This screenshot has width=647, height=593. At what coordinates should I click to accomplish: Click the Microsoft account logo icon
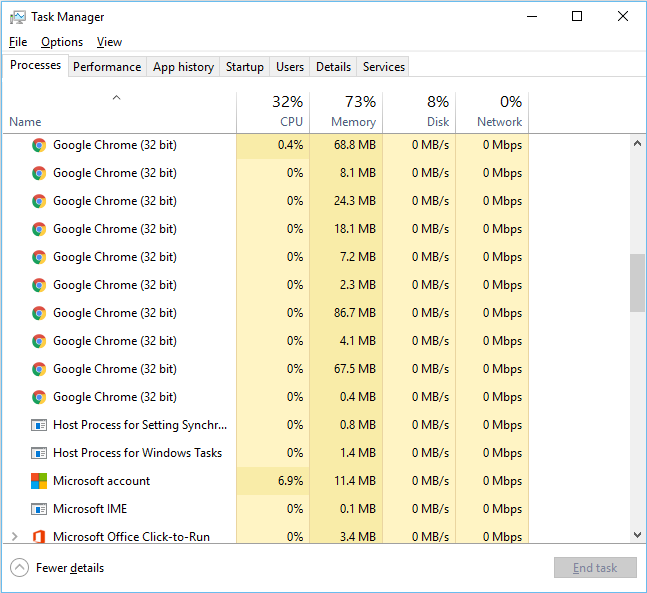click(x=39, y=481)
